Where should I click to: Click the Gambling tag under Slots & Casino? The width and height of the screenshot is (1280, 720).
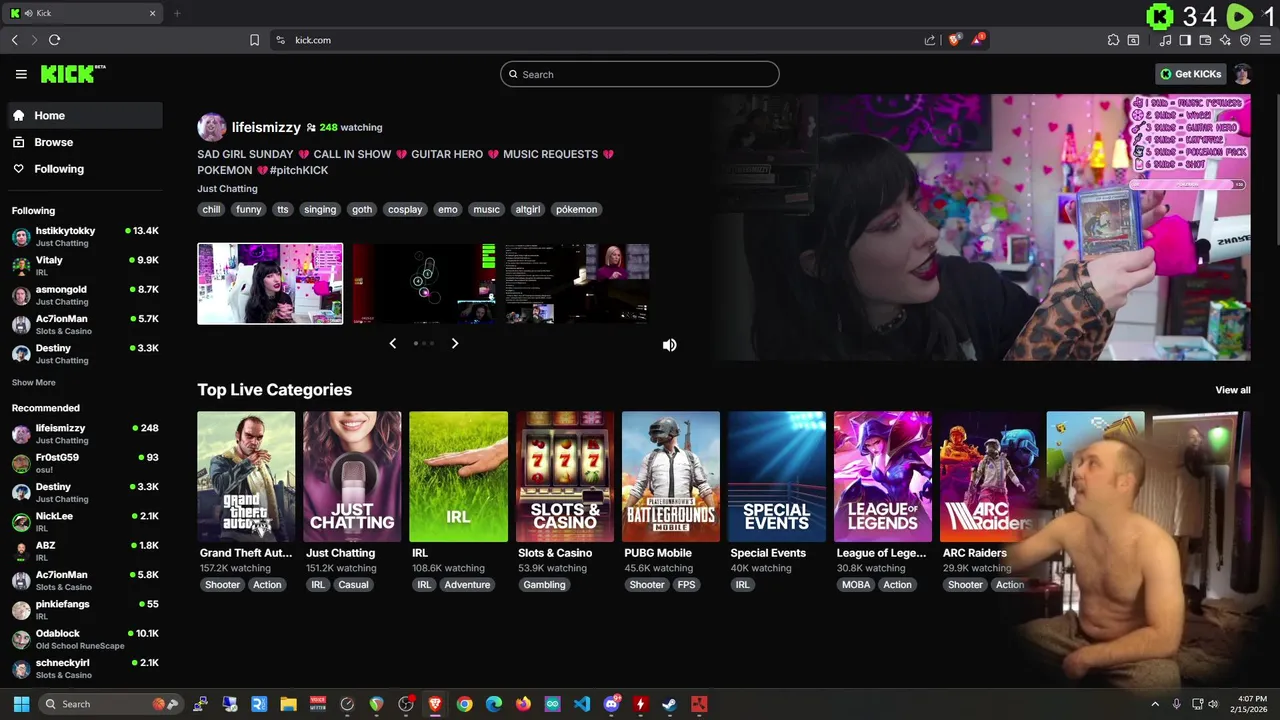544,585
